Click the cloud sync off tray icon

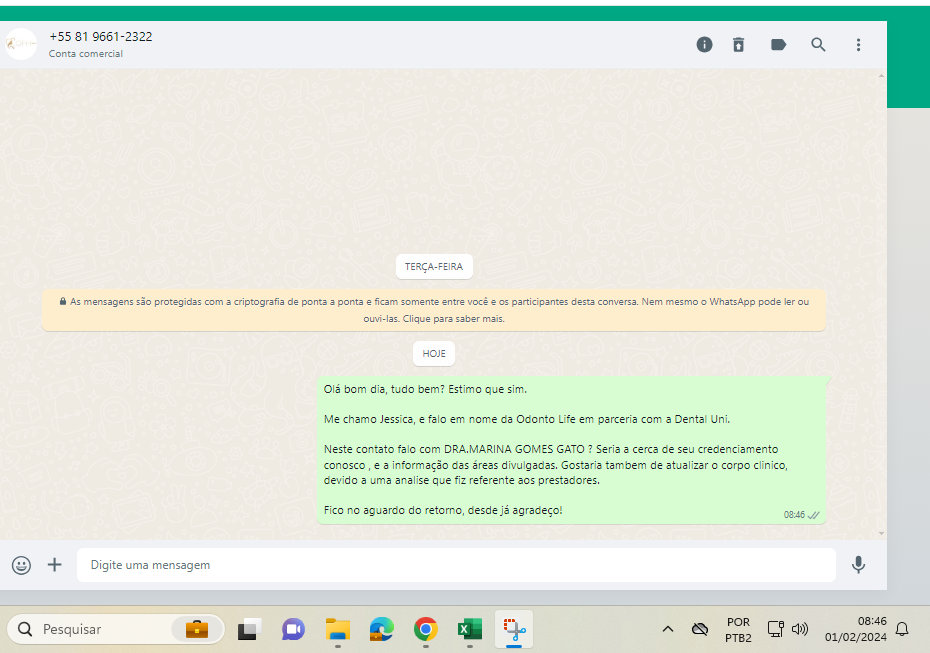click(x=700, y=629)
